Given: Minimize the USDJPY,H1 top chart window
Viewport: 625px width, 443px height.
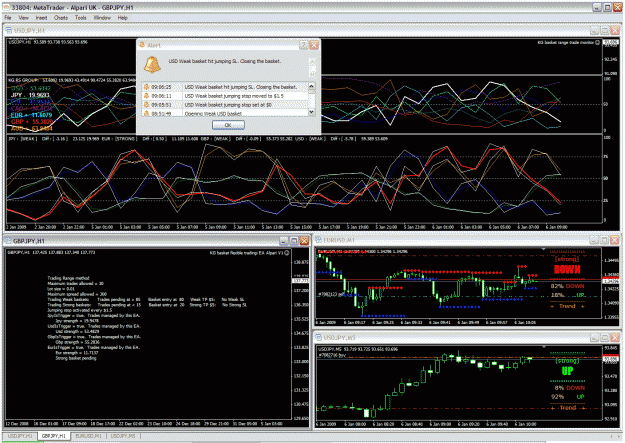Looking at the screenshot, I should 594,30.
